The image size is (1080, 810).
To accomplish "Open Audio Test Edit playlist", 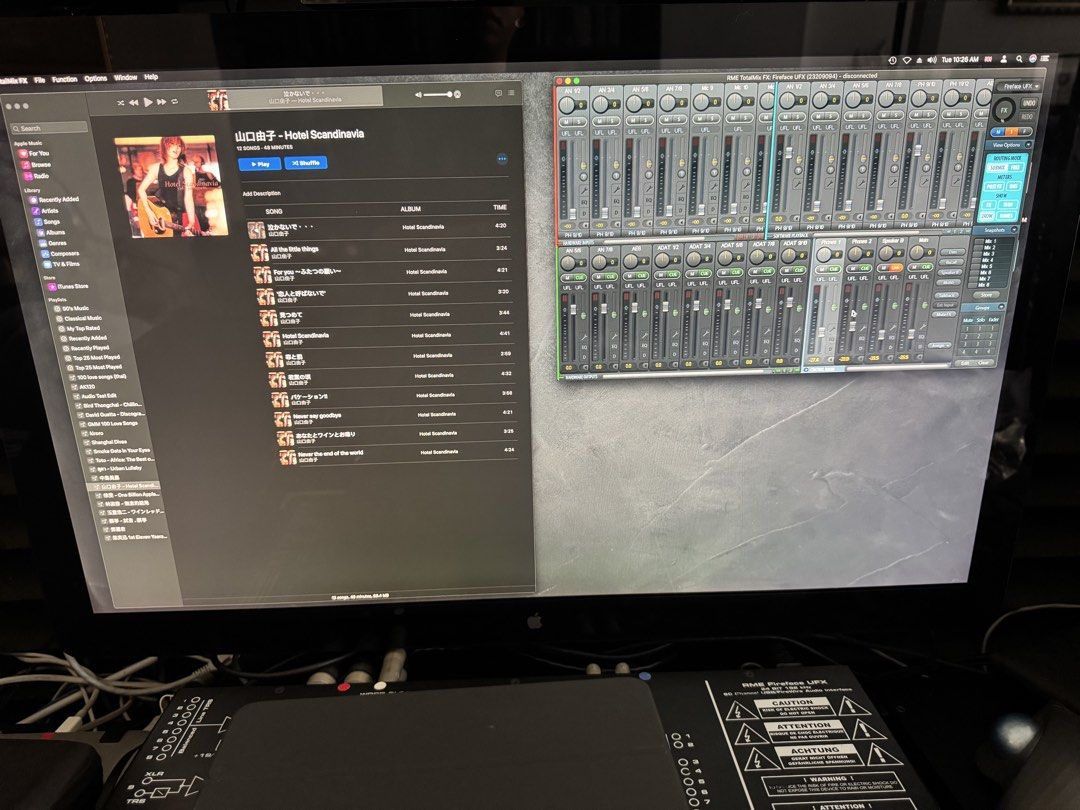I will click(x=94, y=396).
